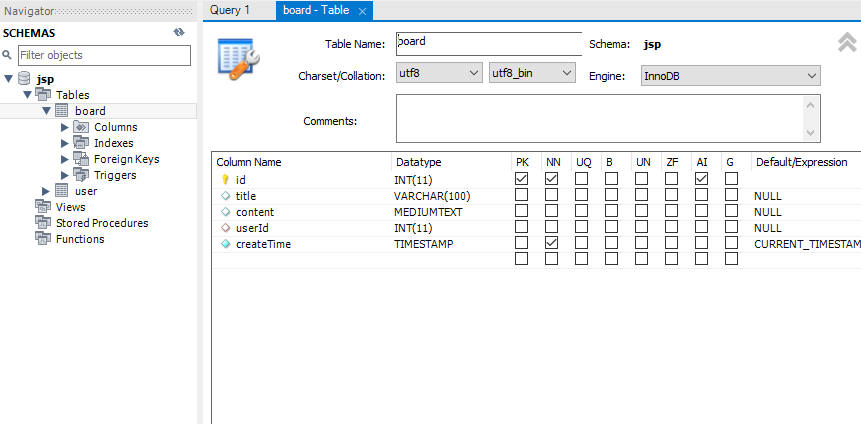Open the utf8_bin collation dropdown
861x424 pixels.
point(532,72)
